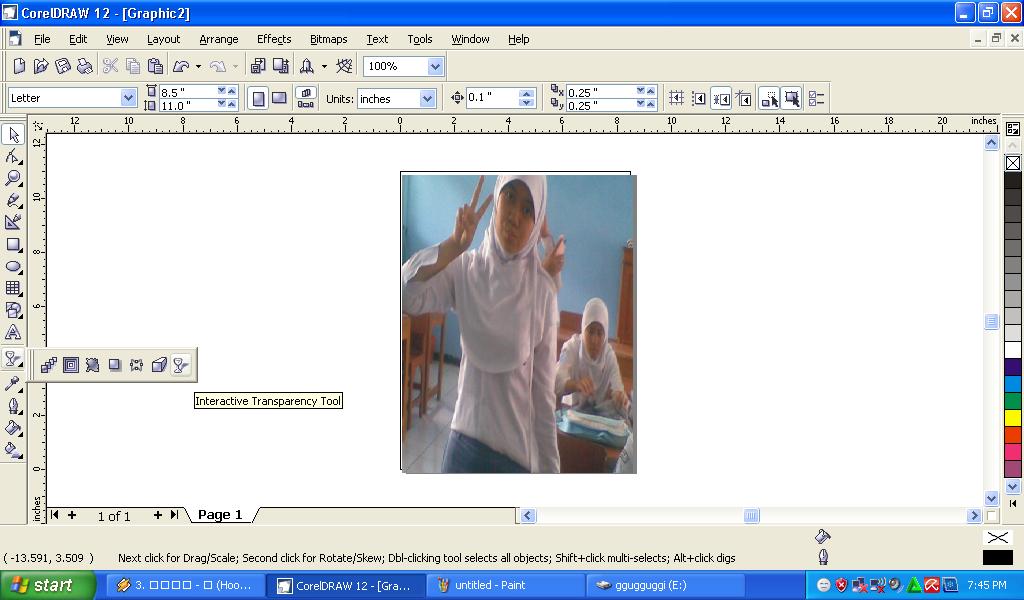Open the Options dialog icon
Screen dimensions: 1024x600
click(x=816, y=99)
